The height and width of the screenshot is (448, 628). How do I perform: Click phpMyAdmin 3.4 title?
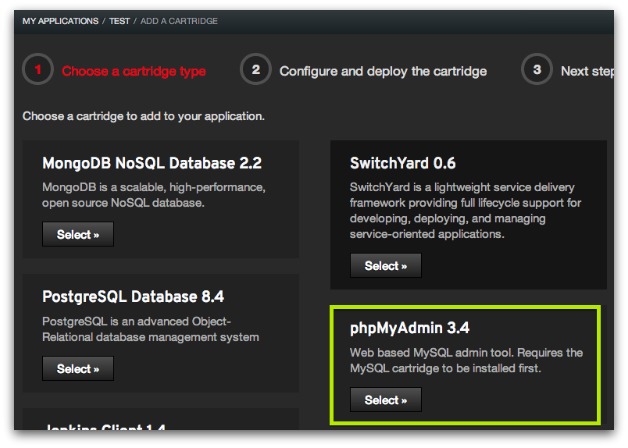click(x=409, y=328)
